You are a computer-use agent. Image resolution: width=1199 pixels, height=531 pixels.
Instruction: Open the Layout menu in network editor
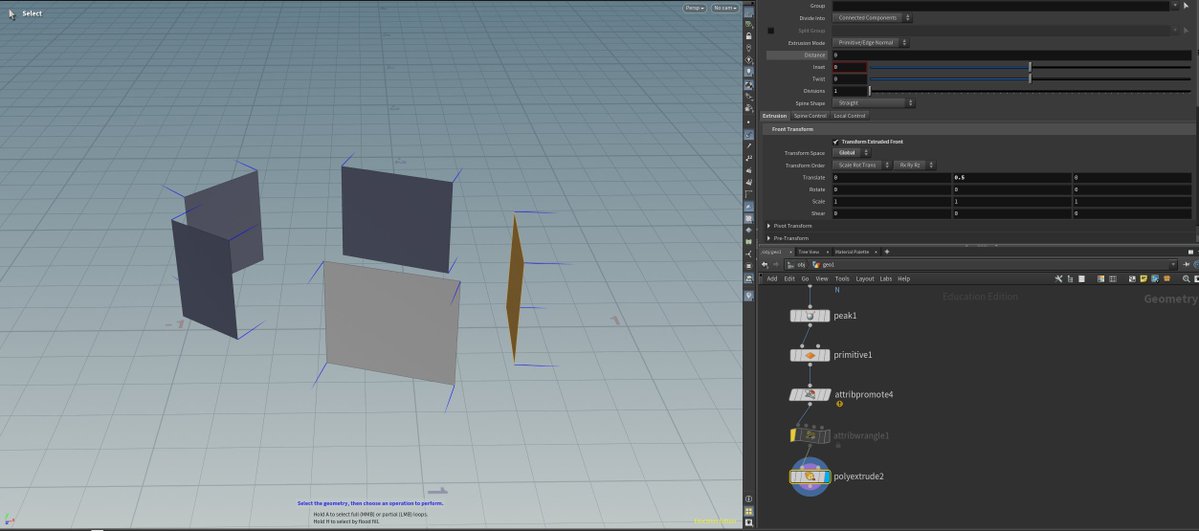pos(865,279)
